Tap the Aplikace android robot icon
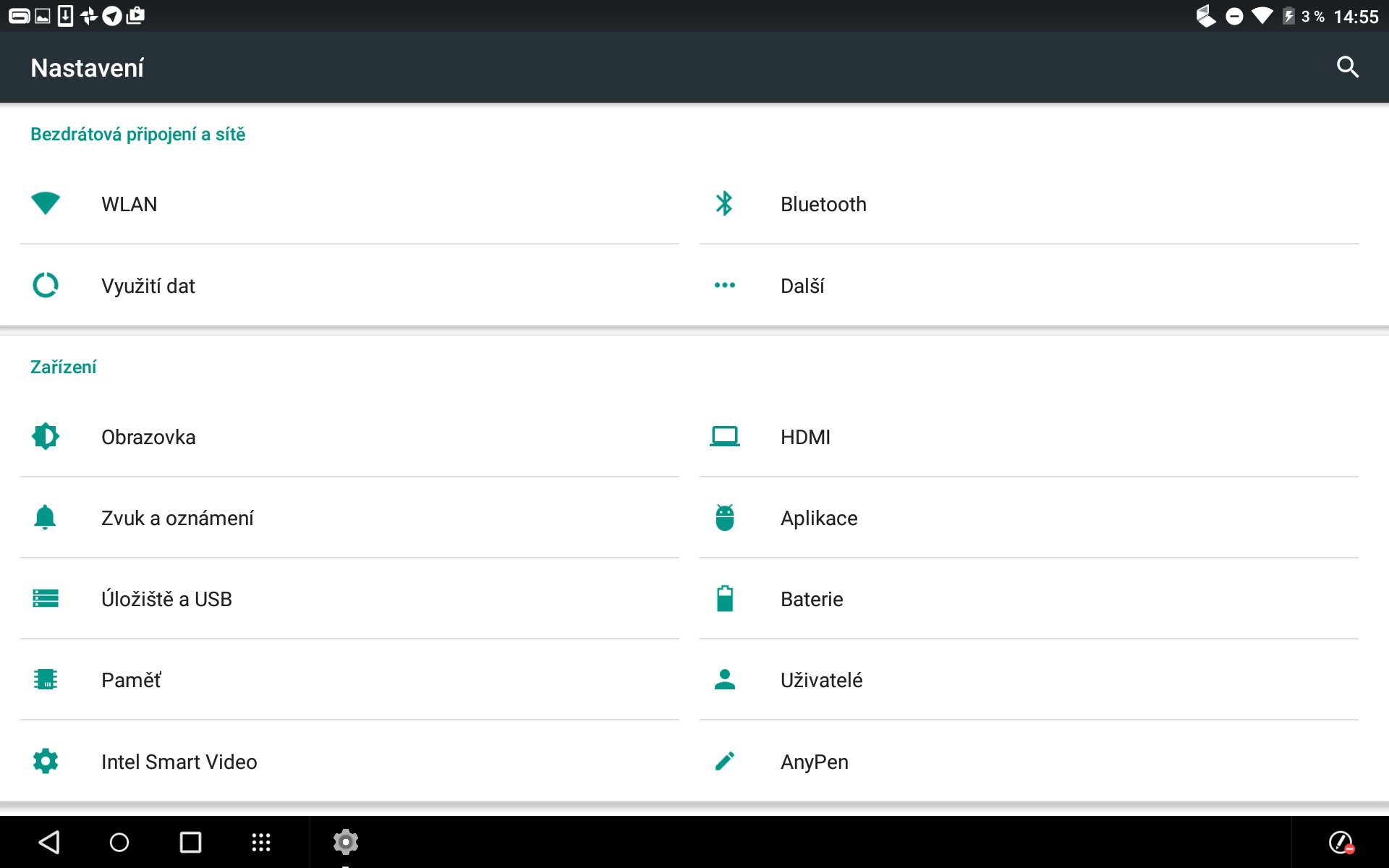 pos(724,518)
